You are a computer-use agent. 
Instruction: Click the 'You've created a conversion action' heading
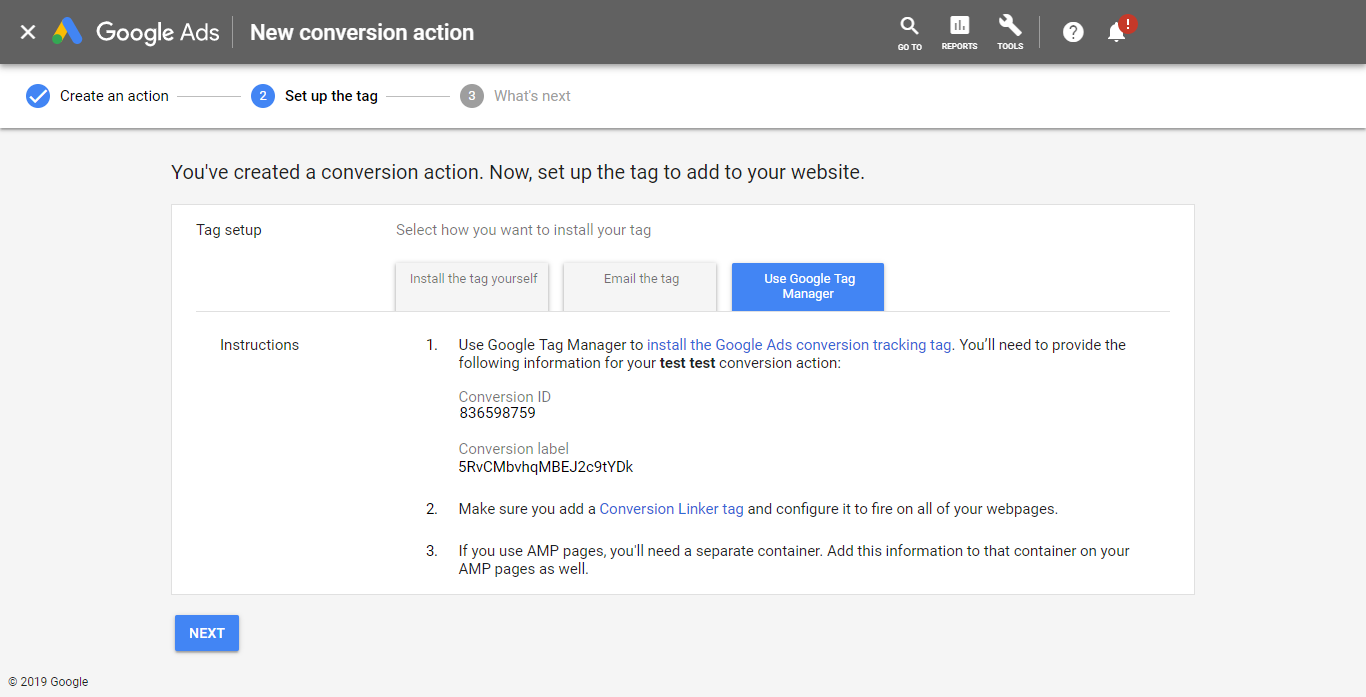518,172
